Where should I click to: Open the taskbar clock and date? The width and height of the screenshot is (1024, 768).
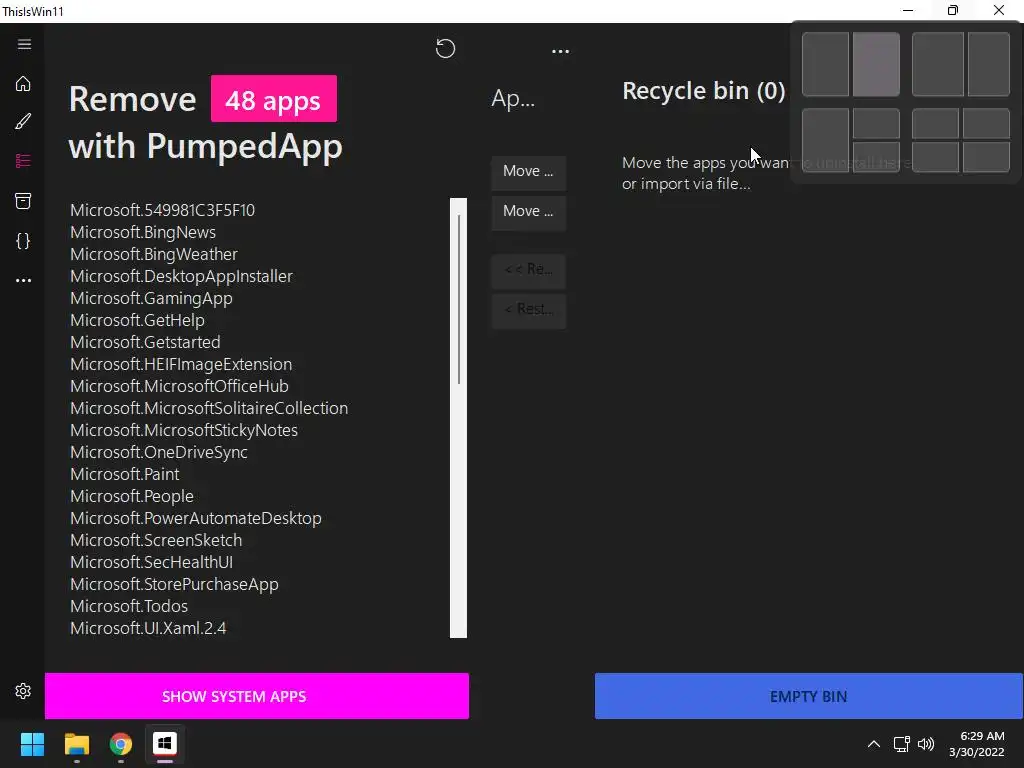976,744
